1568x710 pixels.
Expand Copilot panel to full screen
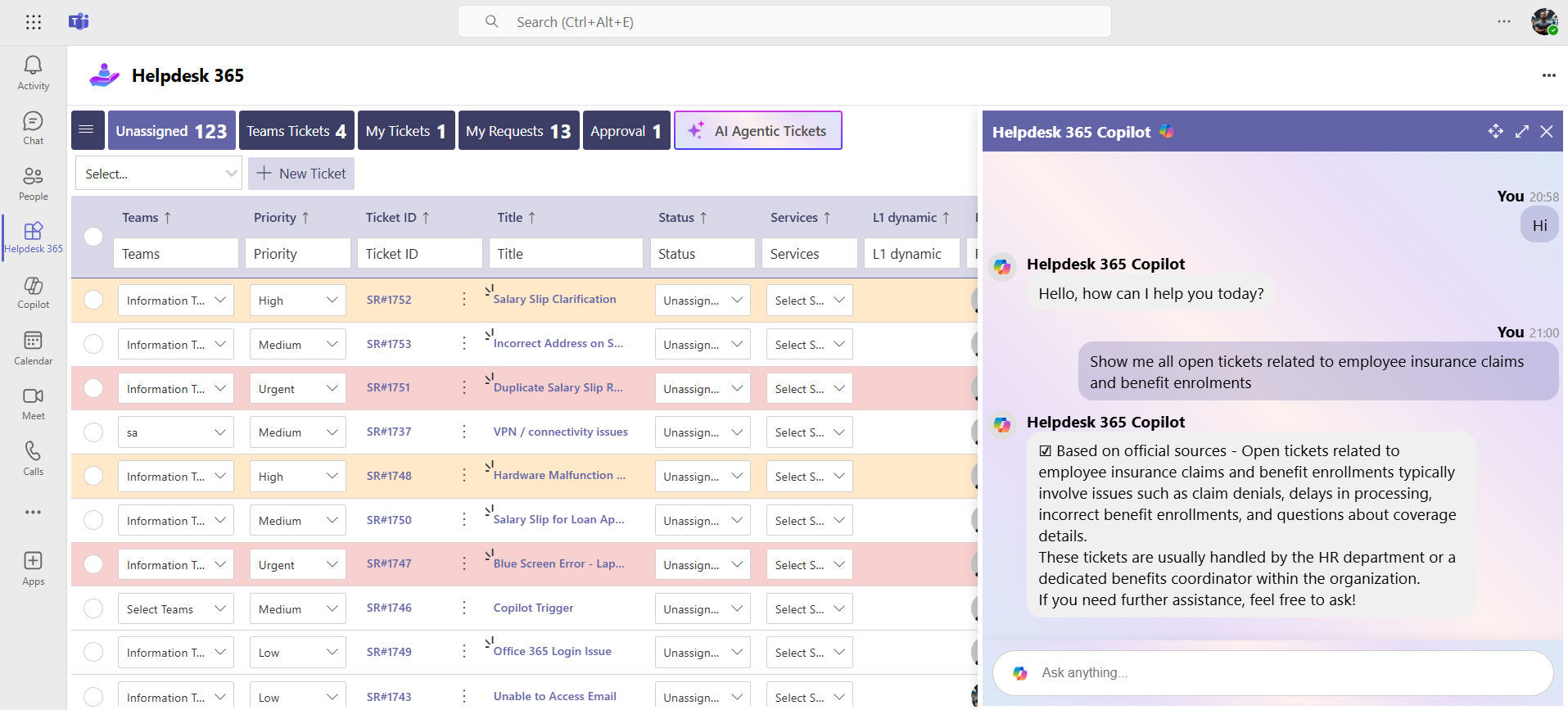click(1521, 132)
